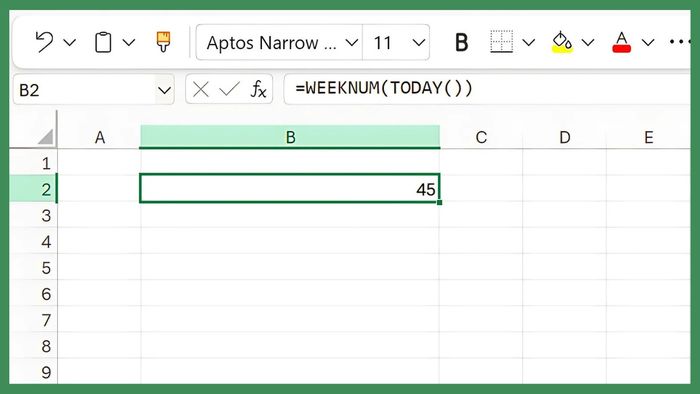Cancel the formula entry with X
This screenshot has width=700, height=394.
201,90
